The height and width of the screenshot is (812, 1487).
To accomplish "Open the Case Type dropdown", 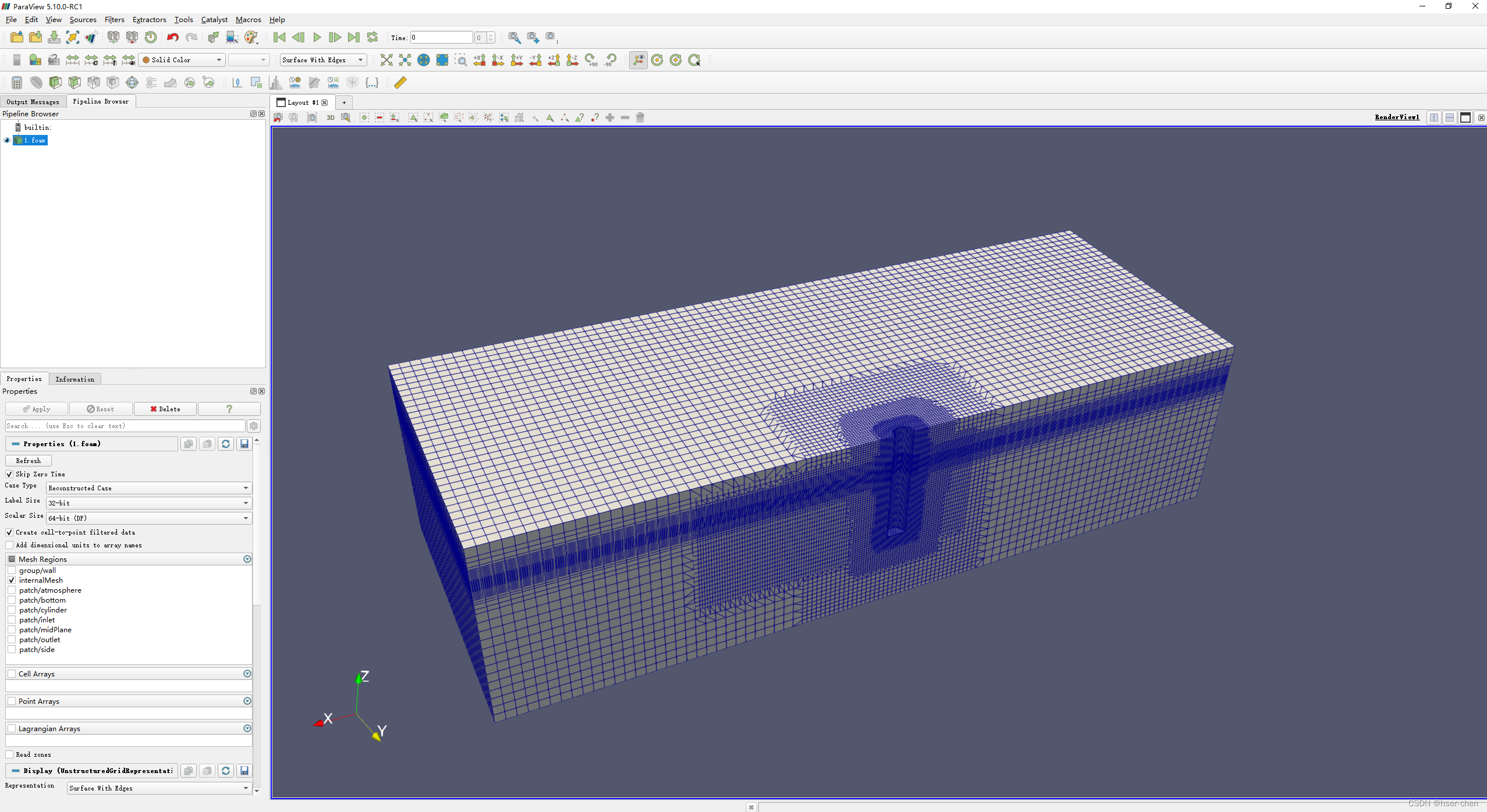I will pos(148,488).
